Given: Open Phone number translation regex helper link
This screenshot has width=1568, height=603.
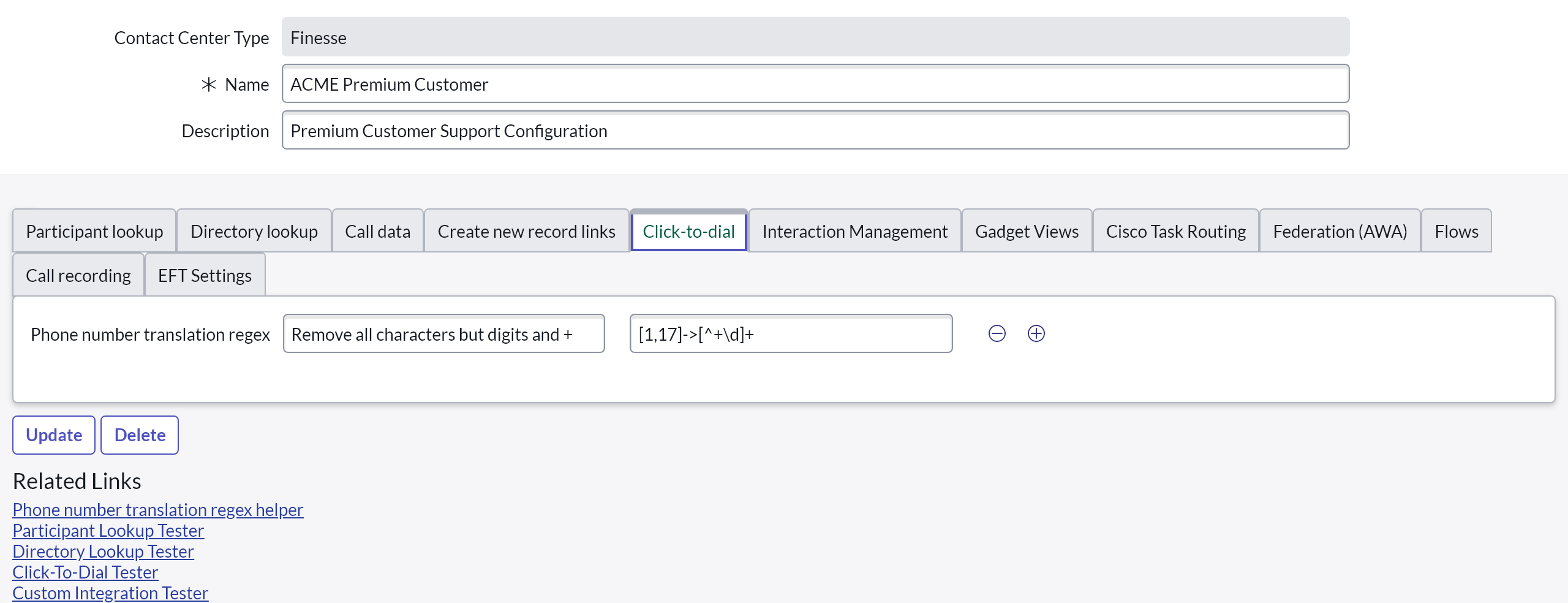Looking at the screenshot, I should click(x=158, y=509).
